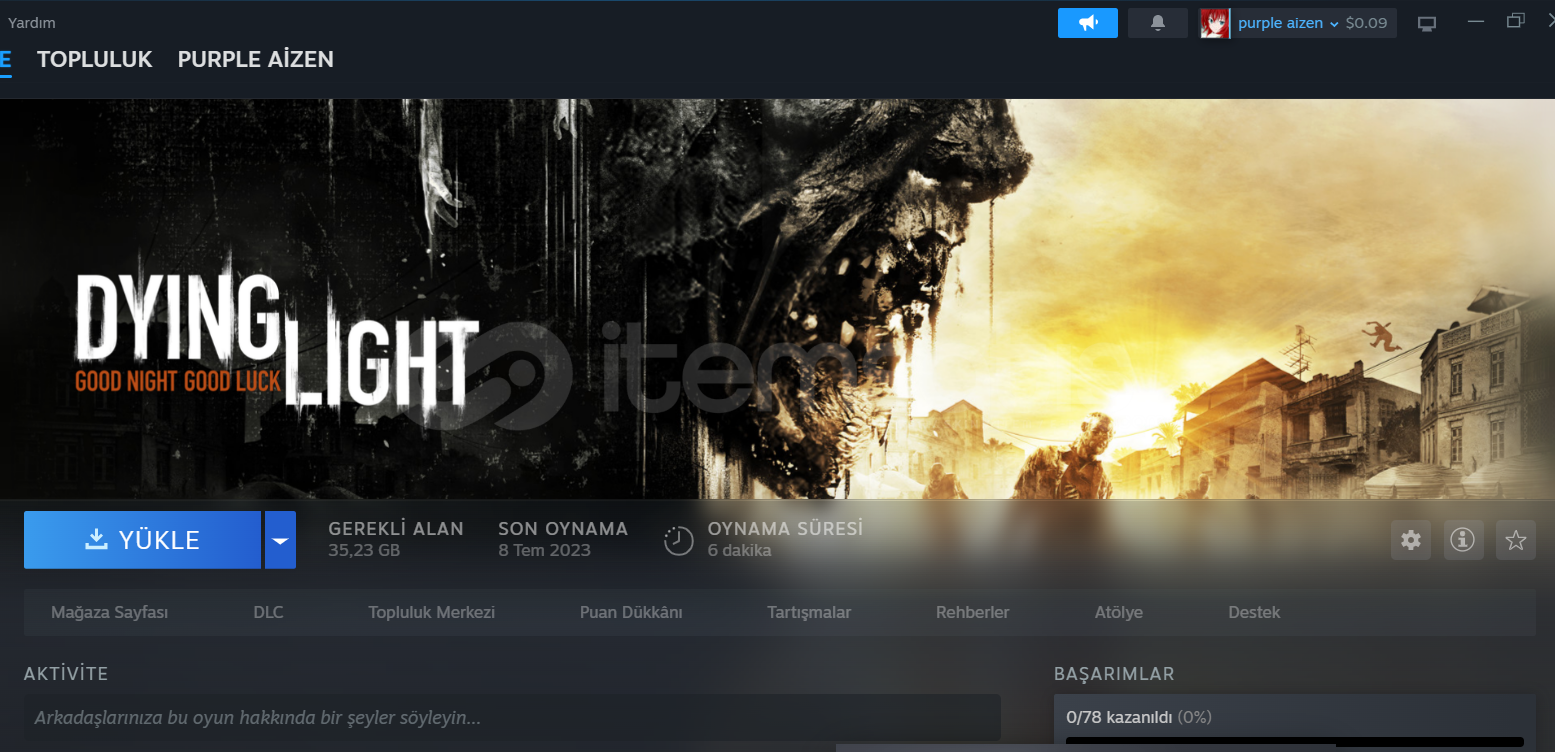Click the $0.09 wallet balance
The image size is (1555, 752).
[x=1366, y=23]
